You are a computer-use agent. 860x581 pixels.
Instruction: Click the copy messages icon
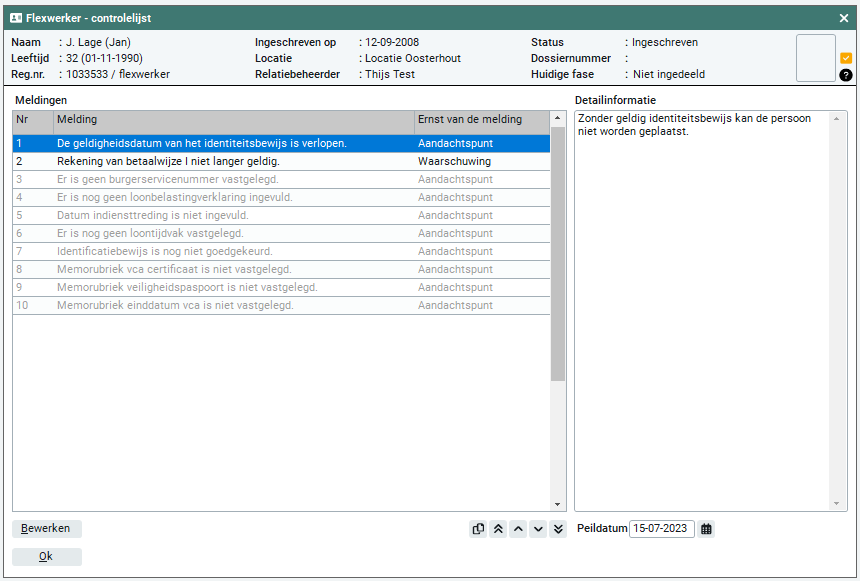(x=478, y=529)
